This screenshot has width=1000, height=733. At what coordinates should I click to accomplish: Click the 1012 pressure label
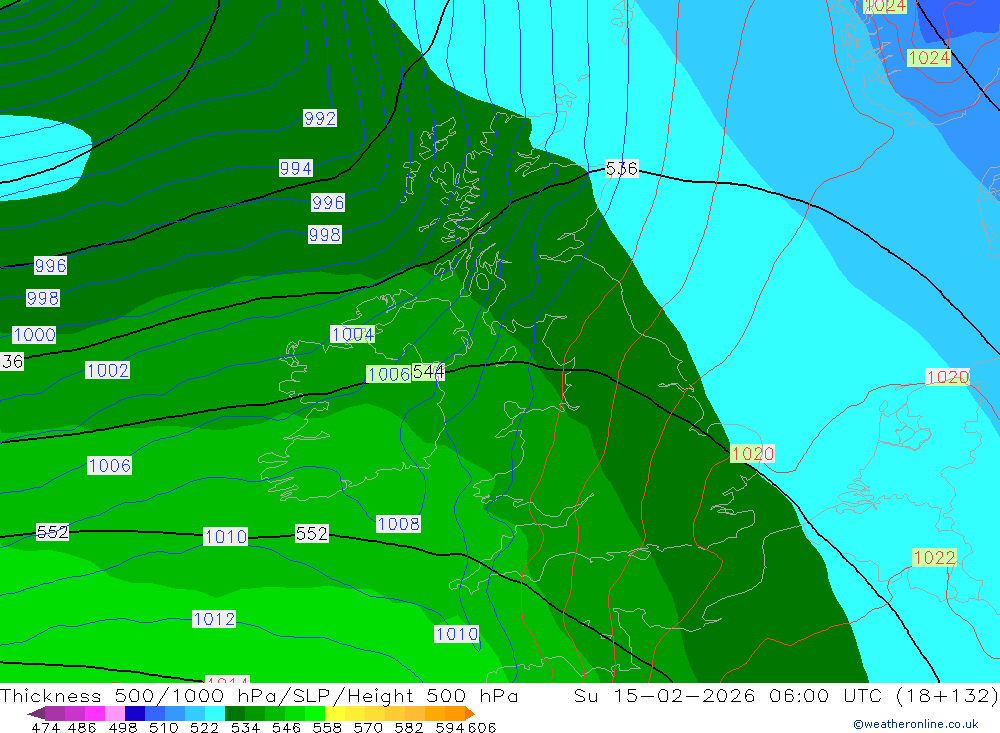pyautogui.click(x=214, y=619)
